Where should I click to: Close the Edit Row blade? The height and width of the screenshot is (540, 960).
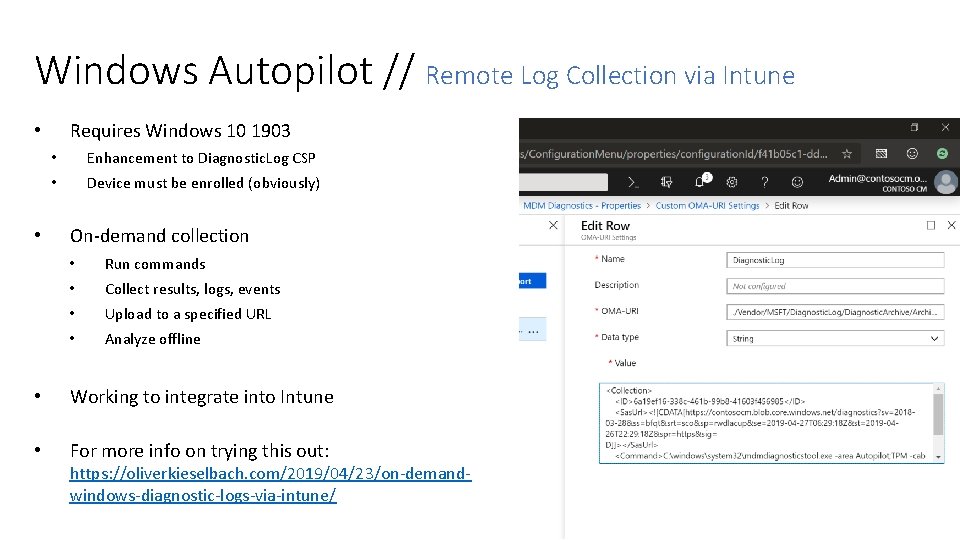pyautogui.click(x=951, y=225)
